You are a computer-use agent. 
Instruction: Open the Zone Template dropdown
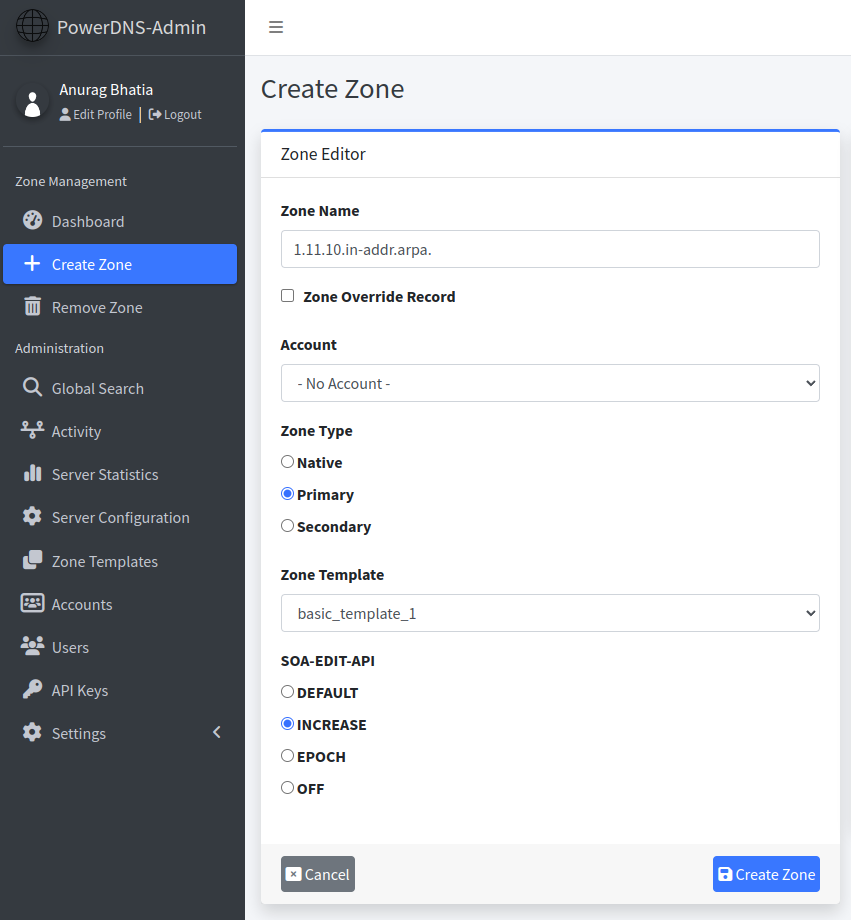pos(550,613)
